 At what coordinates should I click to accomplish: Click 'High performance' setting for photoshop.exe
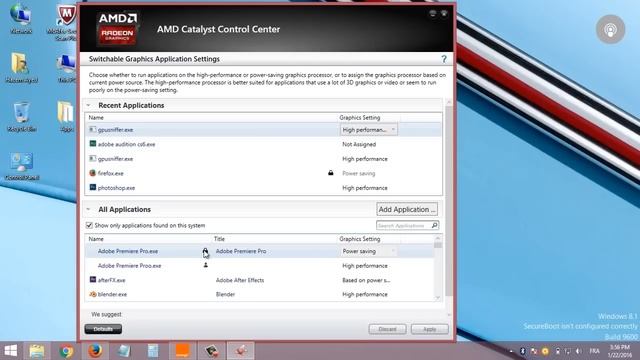point(365,188)
